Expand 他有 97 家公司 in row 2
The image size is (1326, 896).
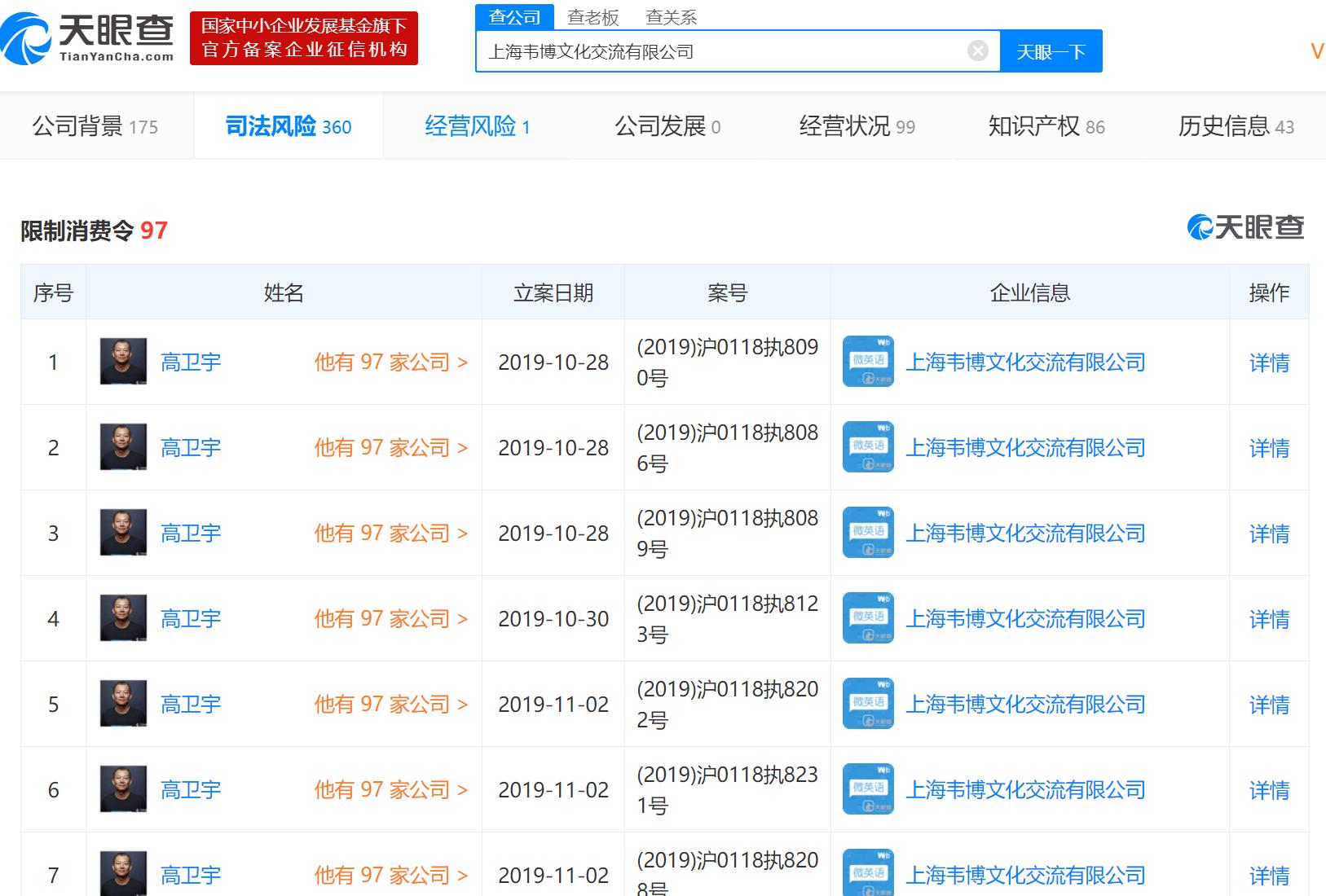tap(391, 448)
